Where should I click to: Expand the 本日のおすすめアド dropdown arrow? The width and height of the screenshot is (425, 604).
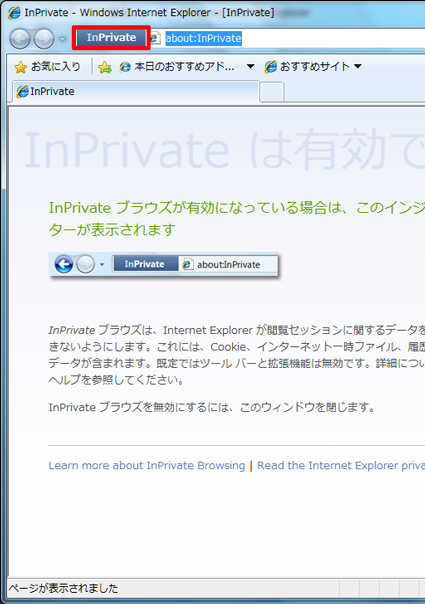[250, 66]
